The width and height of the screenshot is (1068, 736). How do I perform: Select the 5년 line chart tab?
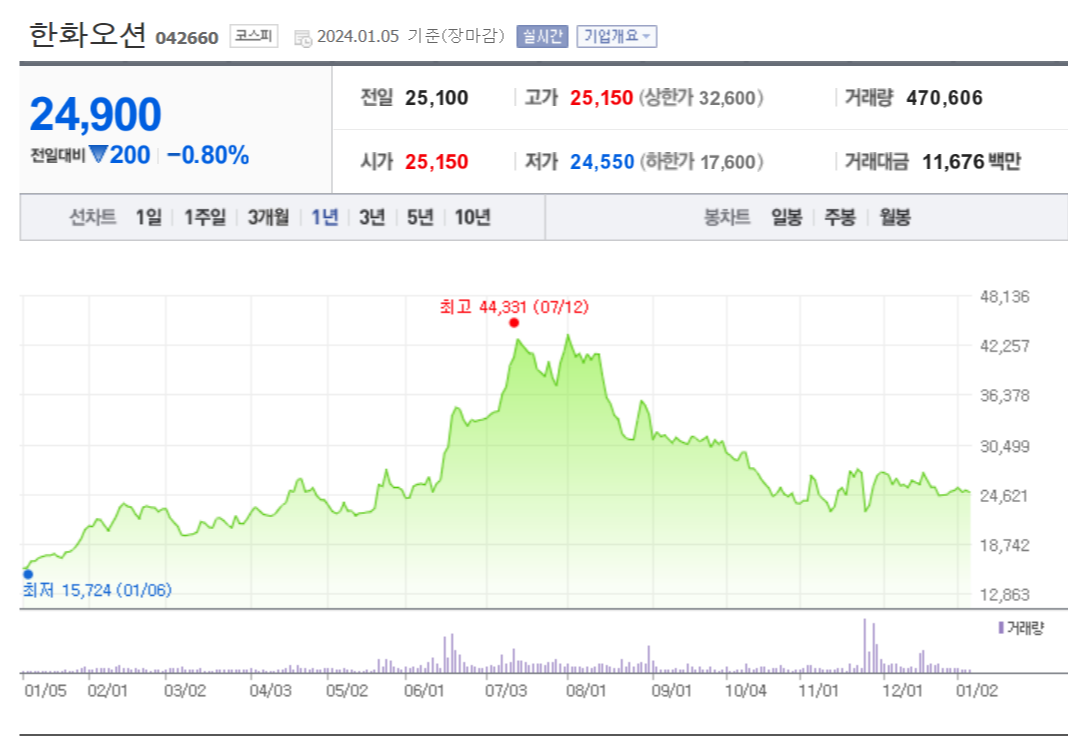pos(420,217)
